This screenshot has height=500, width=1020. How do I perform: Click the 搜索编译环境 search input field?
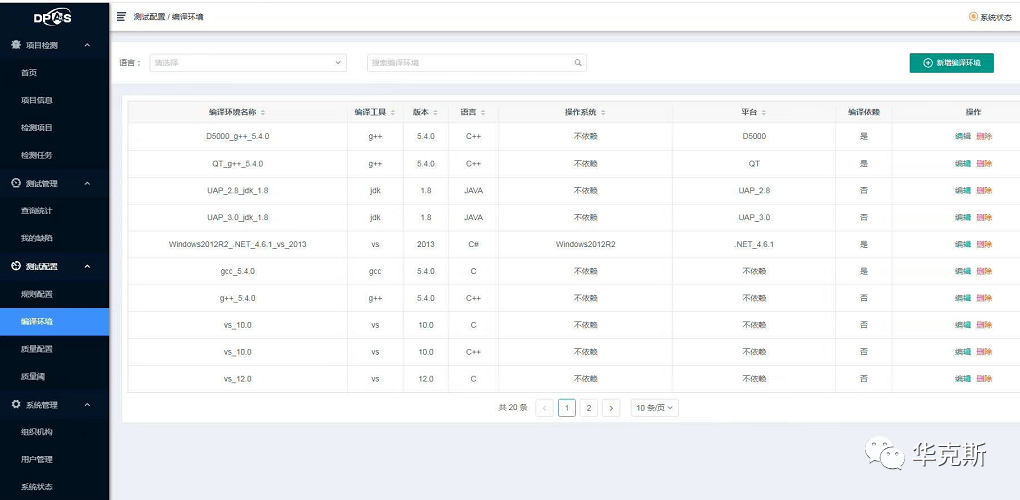click(x=468, y=63)
